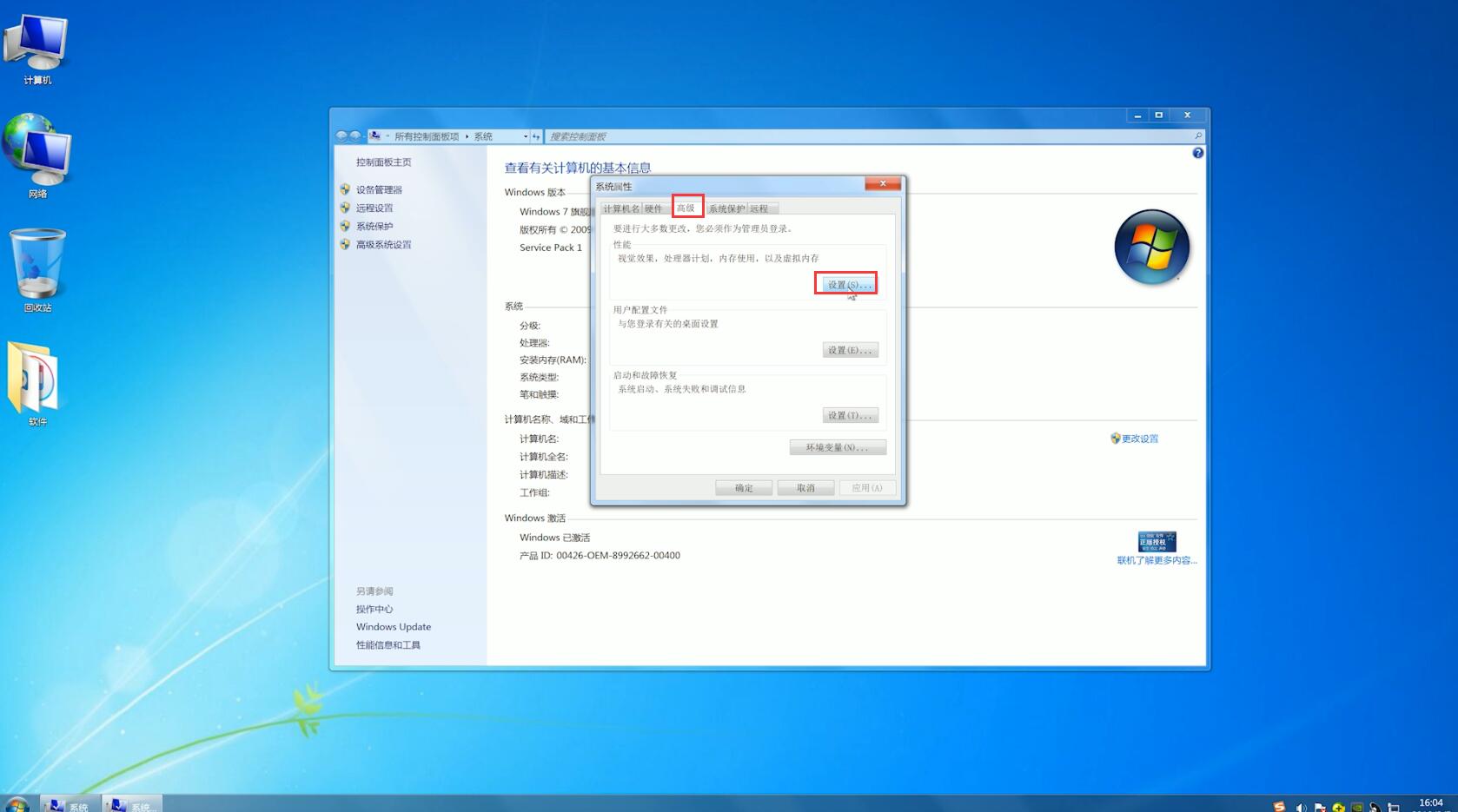Click the 产品 ID 00426-OEM-8992662-00400 text

pyautogui.click(x=600, y=556)
